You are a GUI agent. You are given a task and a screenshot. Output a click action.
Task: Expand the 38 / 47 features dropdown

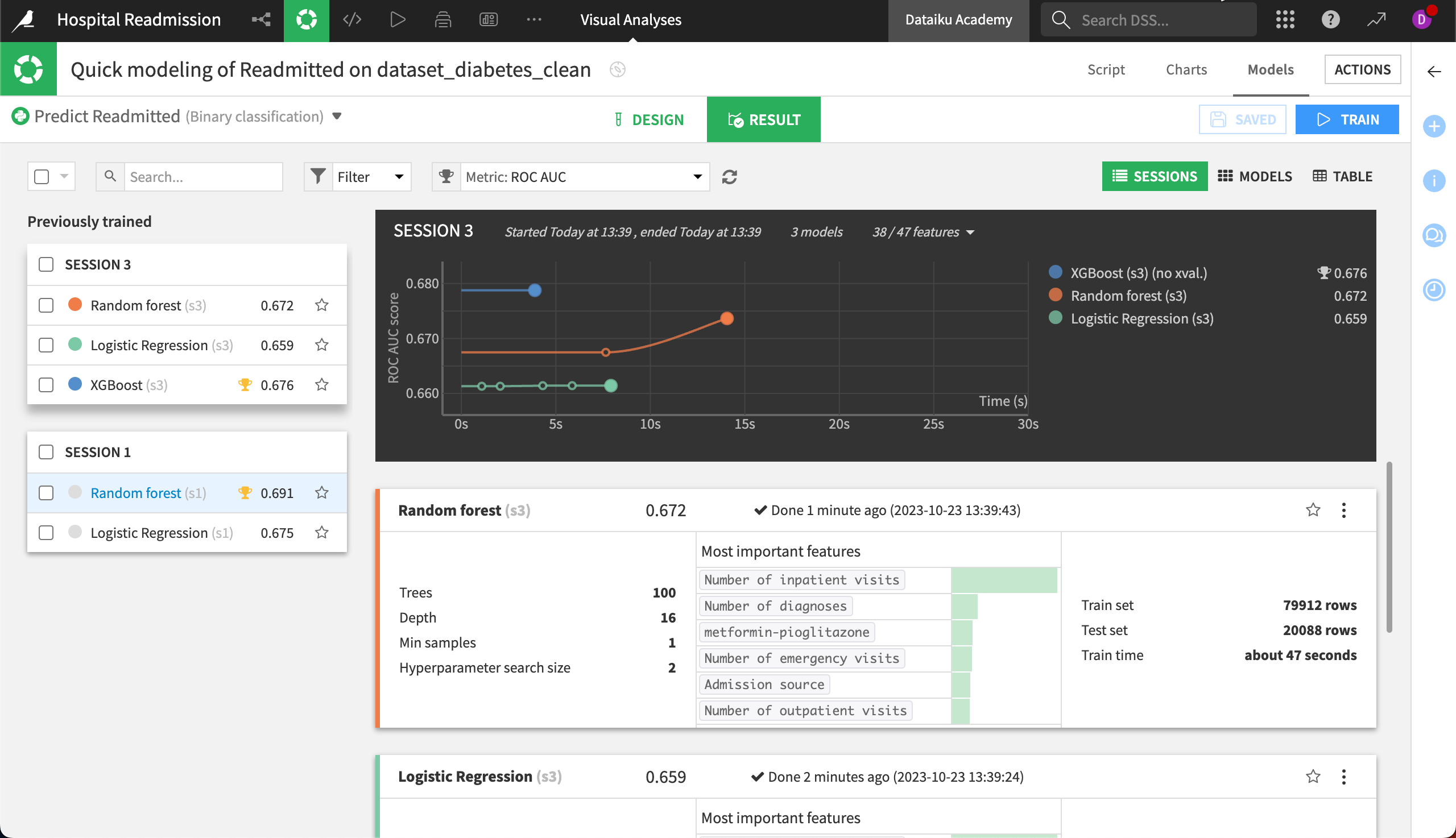click(x=923, y=232)
